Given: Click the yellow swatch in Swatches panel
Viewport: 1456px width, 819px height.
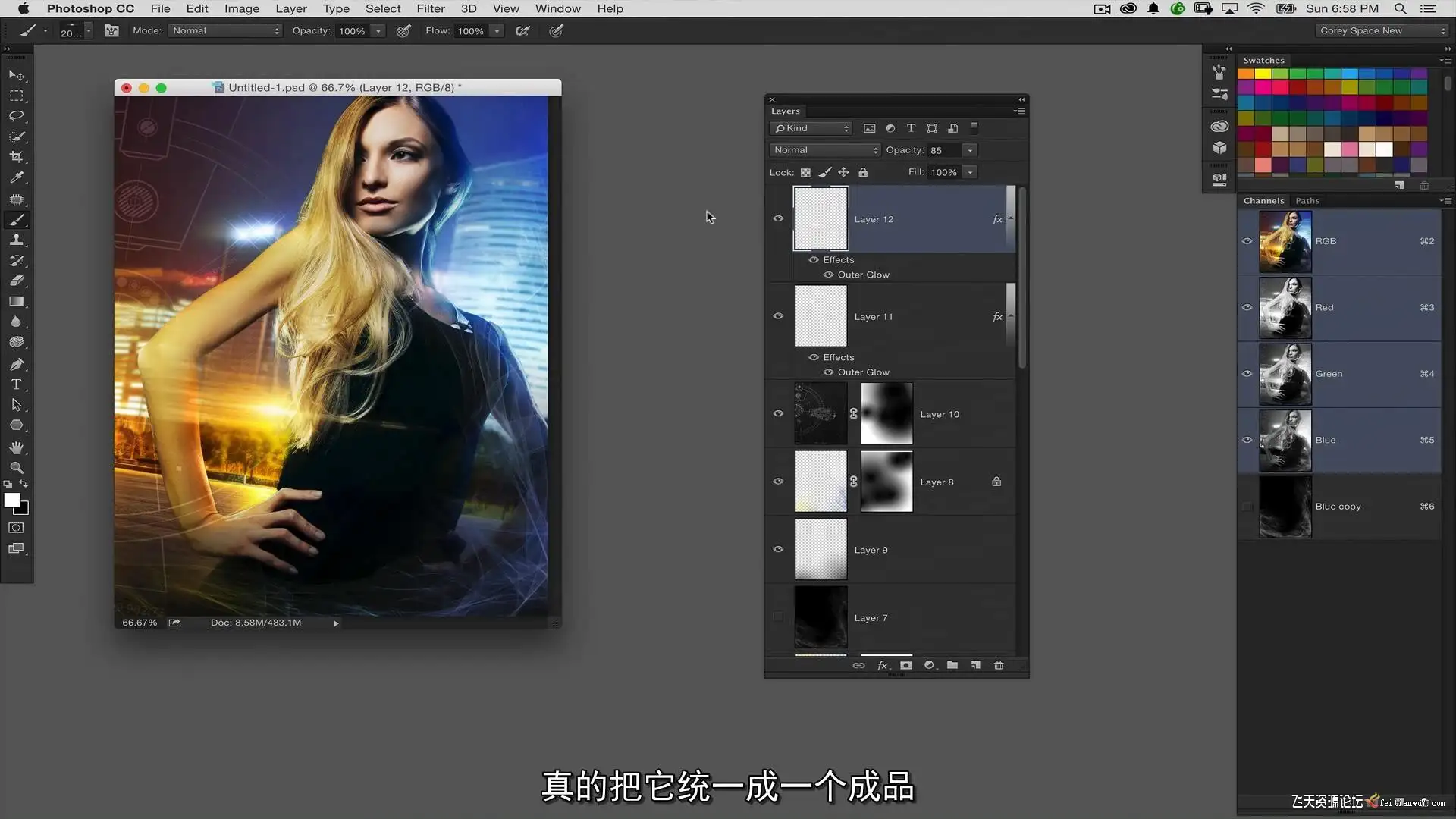Looking at the screenshot, I should point(1263,74).
